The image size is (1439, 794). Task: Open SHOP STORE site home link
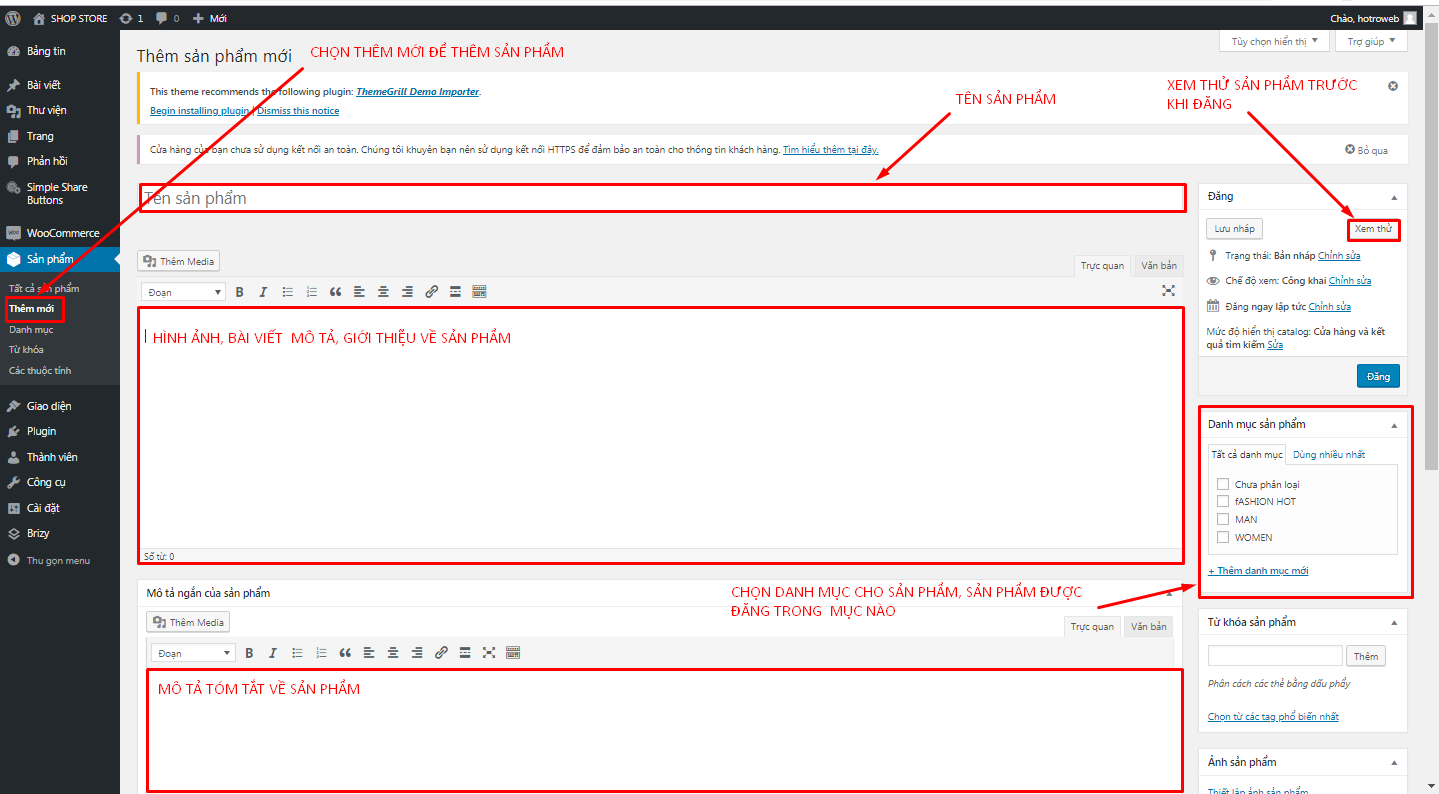pyautogui.click(x=70, y=18)
